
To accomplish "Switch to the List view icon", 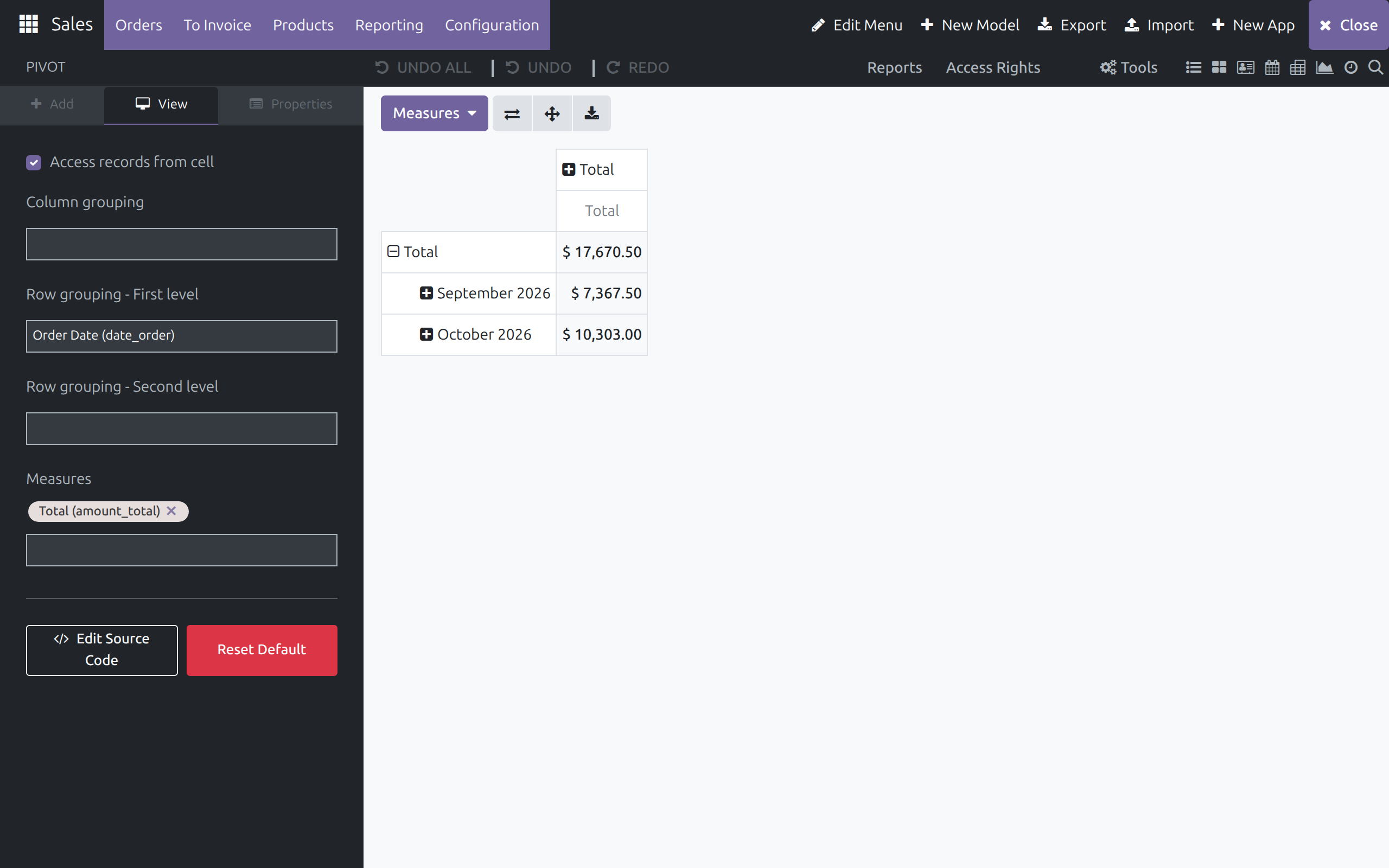I will (1193, 68).
